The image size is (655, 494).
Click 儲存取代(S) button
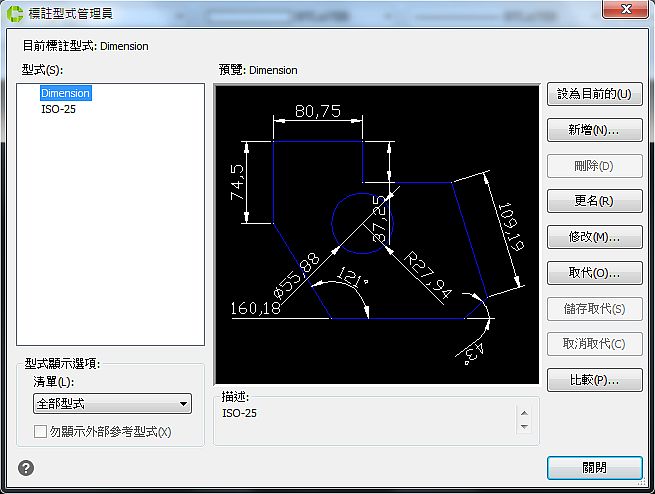click(594, 309)
